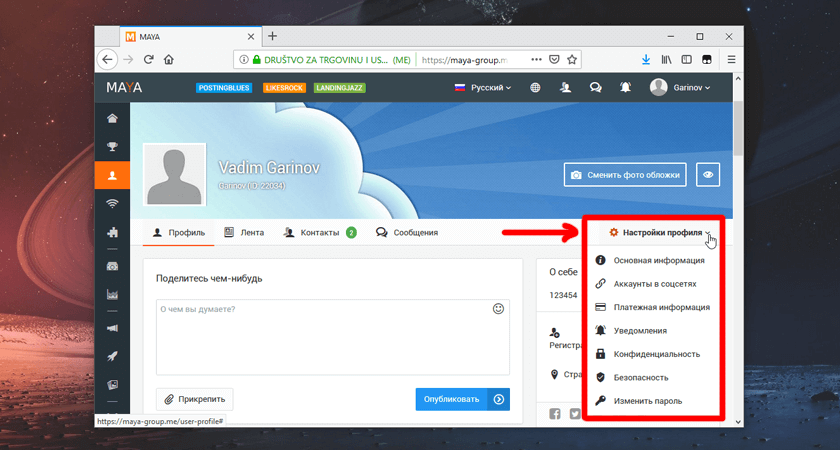840x450 pixels.
Task: Open the megaphone icon in sidebar
Action: (x=112, y=328)
